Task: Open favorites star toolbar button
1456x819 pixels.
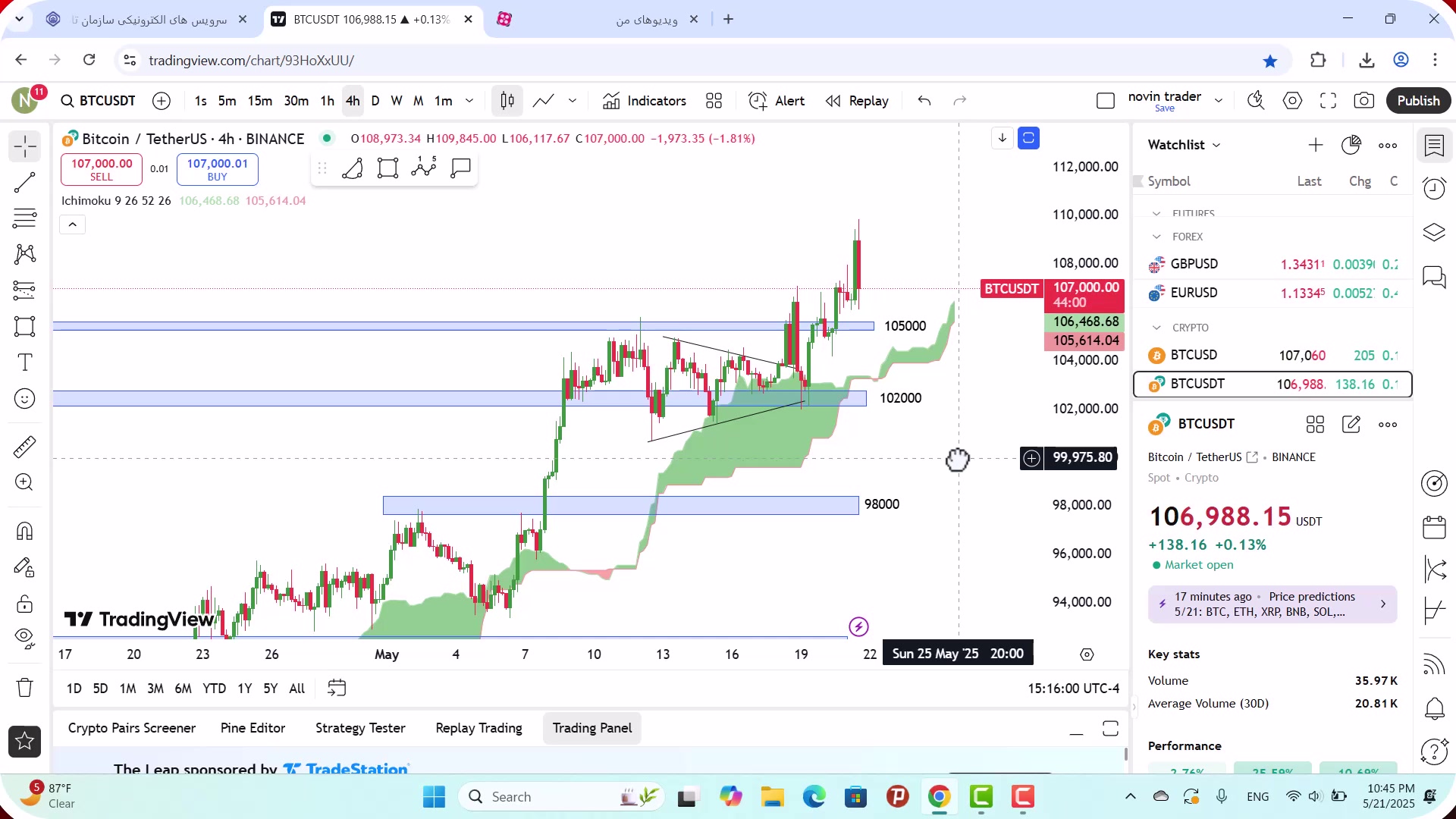Action: 25,742
